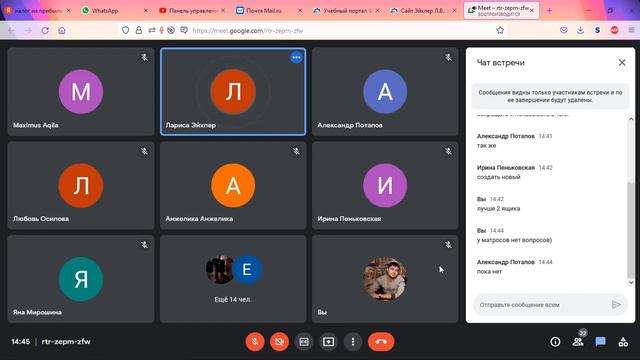Go to the browser home page
The height and width of the screenshot is (360, 640).
tap(62, 30)
